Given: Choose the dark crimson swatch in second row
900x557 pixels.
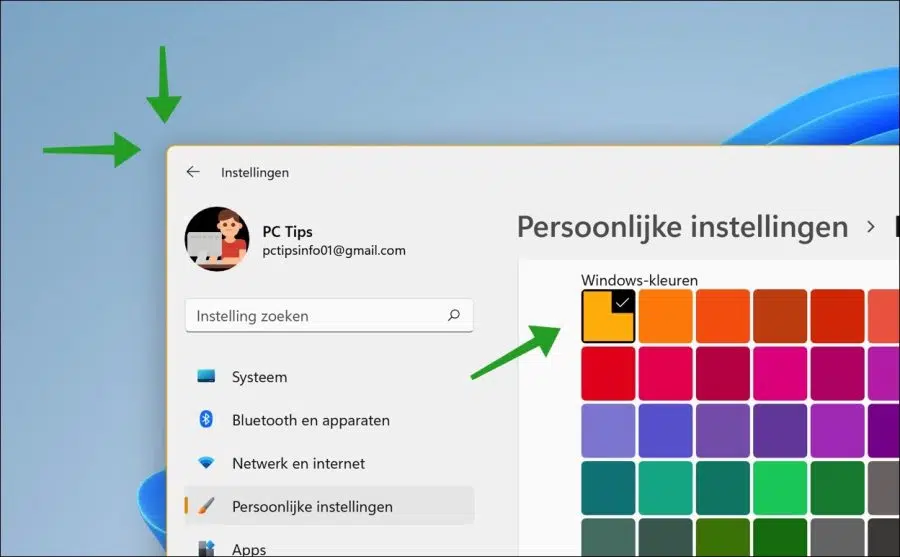Looking at the screenshot, I should point(723,373).
